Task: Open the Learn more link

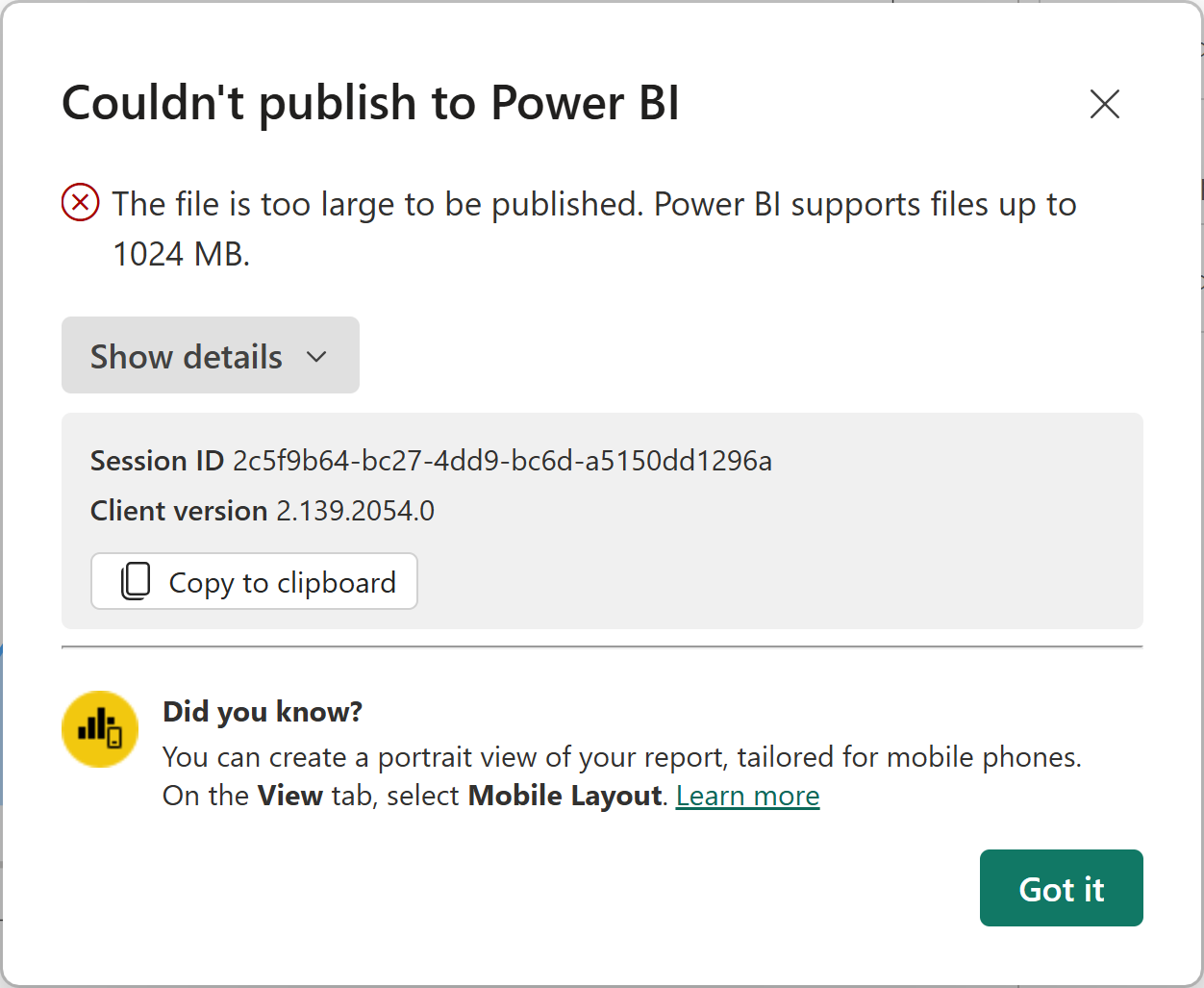Action: pyautogui.click(x=747, y=796)
